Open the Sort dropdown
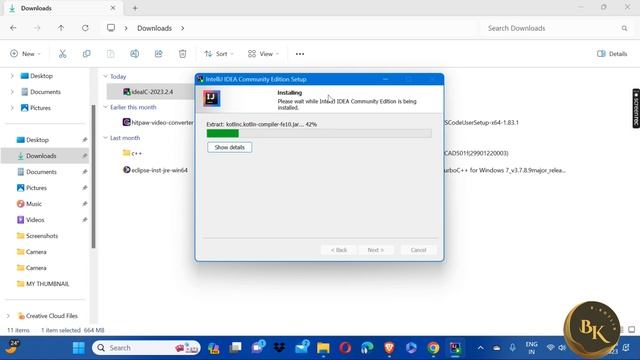Image resolution: width=640 pixels, height=360 pixels. click(x=219, y=54)
